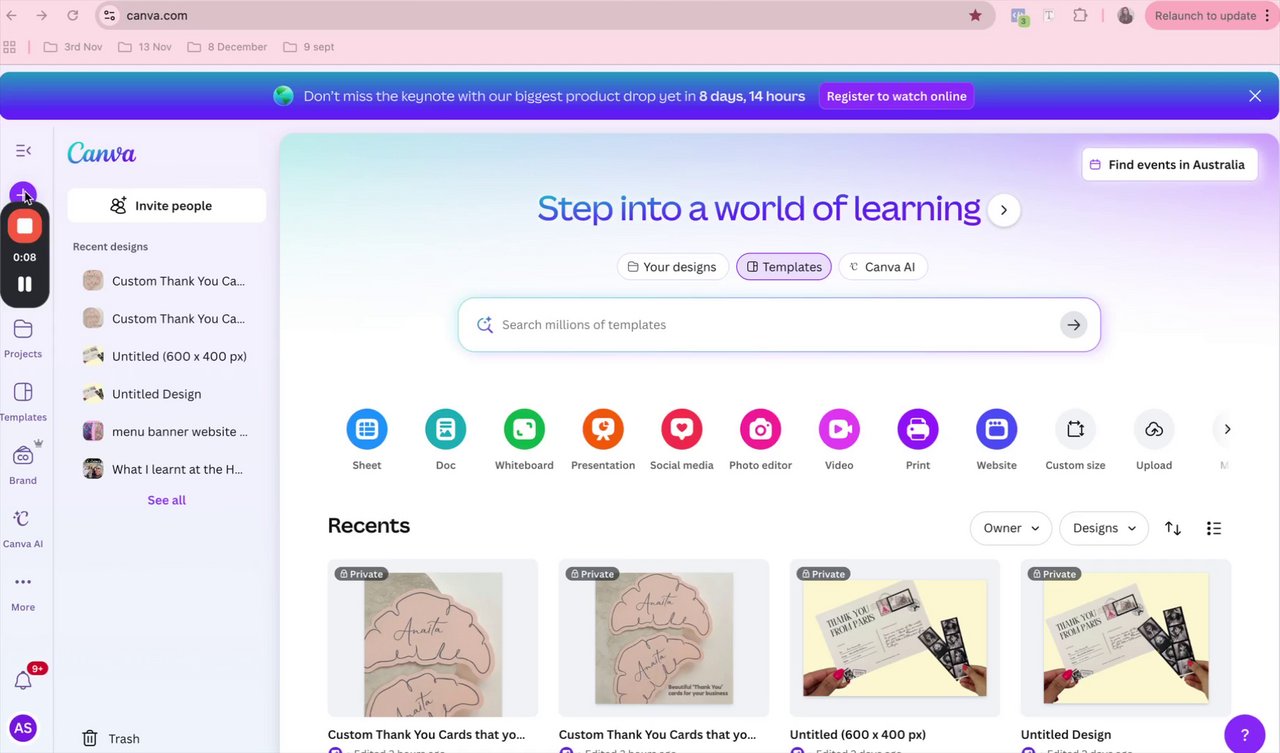1280x753 pixels.
Task: Open Projects in the sidebar
Action: click(23, 339)
